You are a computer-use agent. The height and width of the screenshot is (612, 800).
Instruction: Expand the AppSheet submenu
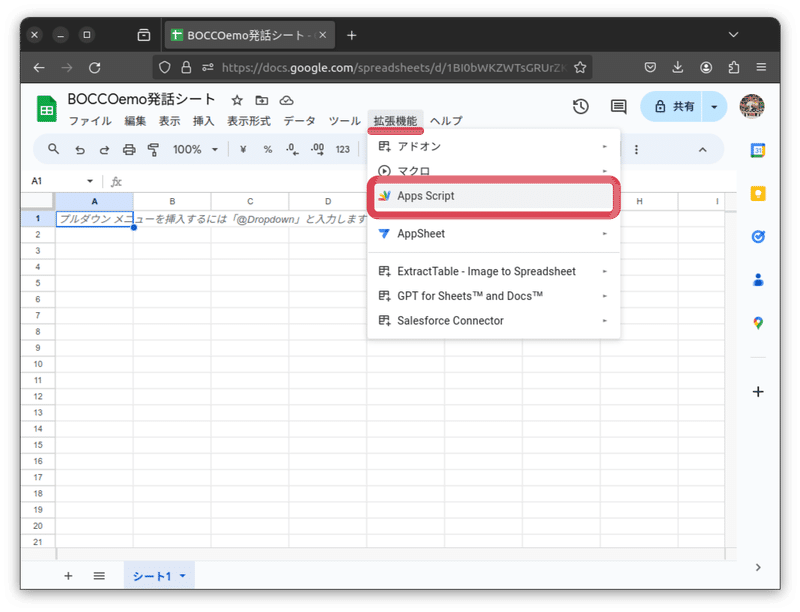(493, 234)
